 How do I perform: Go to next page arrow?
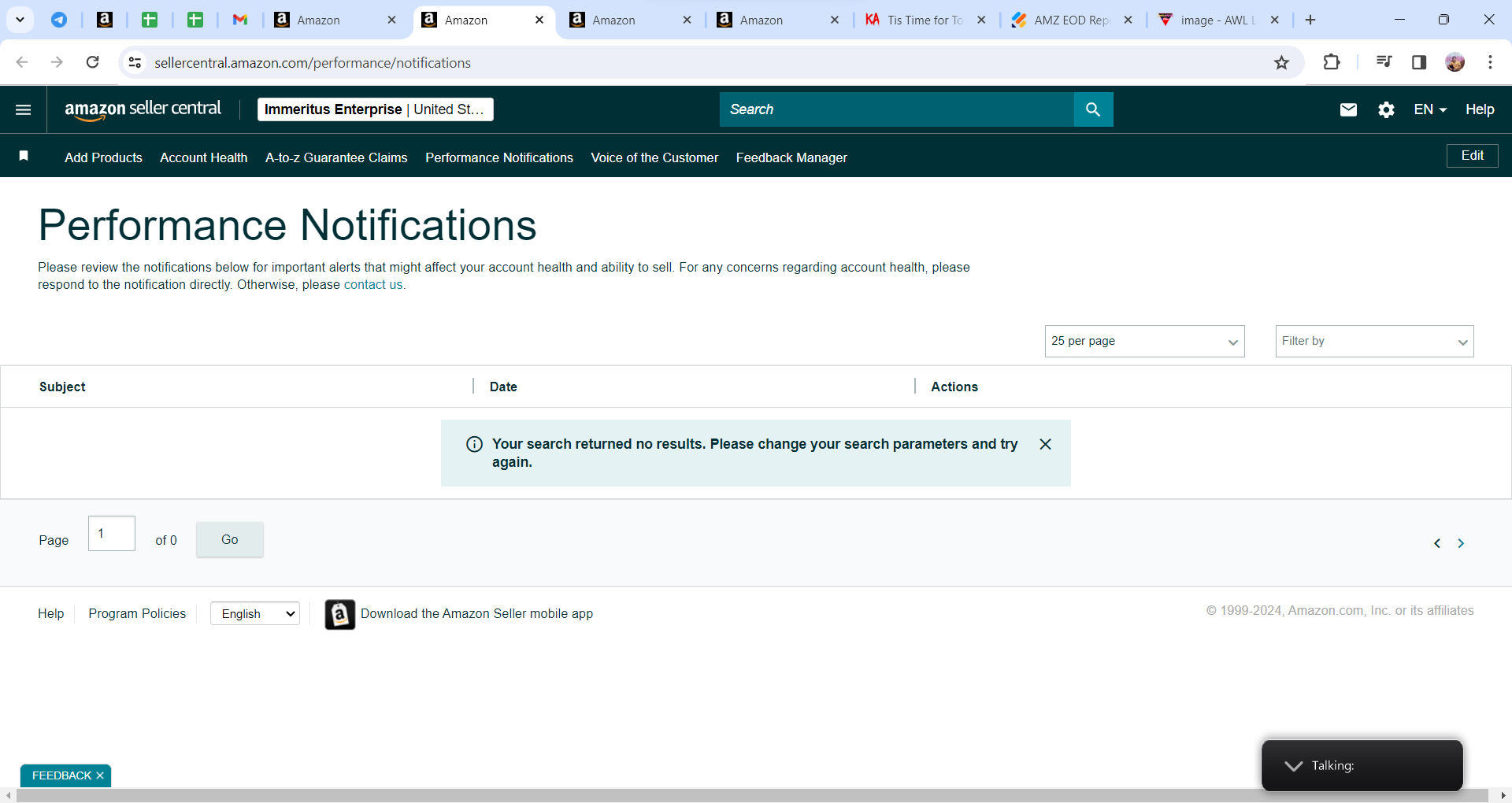coord(1461,543)
